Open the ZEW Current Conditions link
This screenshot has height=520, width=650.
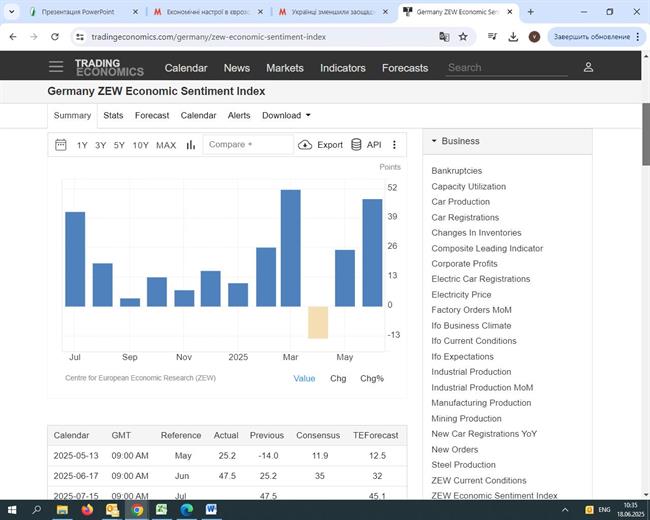pyautogui.click(x=478, y=481)
